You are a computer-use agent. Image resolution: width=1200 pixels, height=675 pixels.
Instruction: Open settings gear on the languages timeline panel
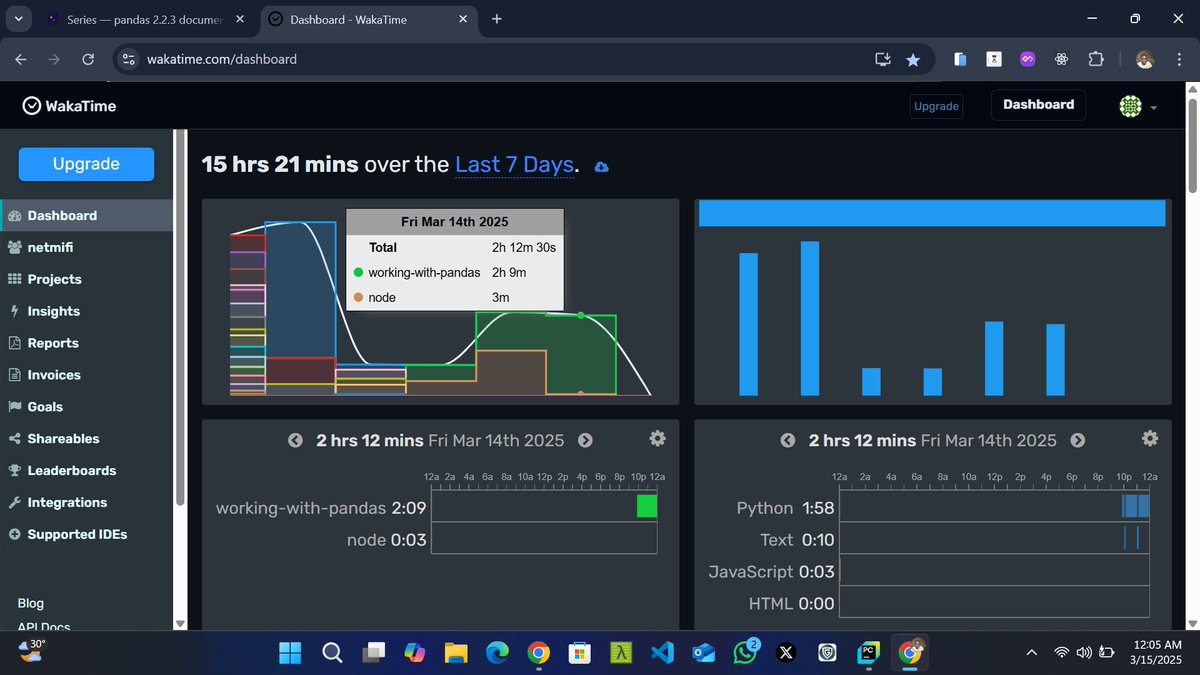click(1150, 438)
